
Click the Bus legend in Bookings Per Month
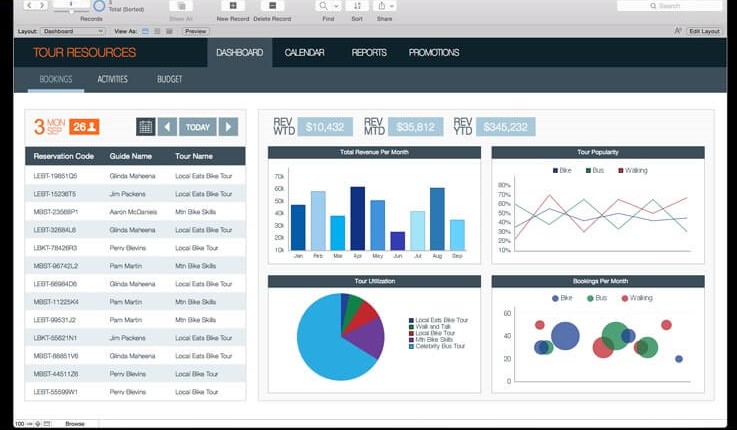click(x=597, y=298)
